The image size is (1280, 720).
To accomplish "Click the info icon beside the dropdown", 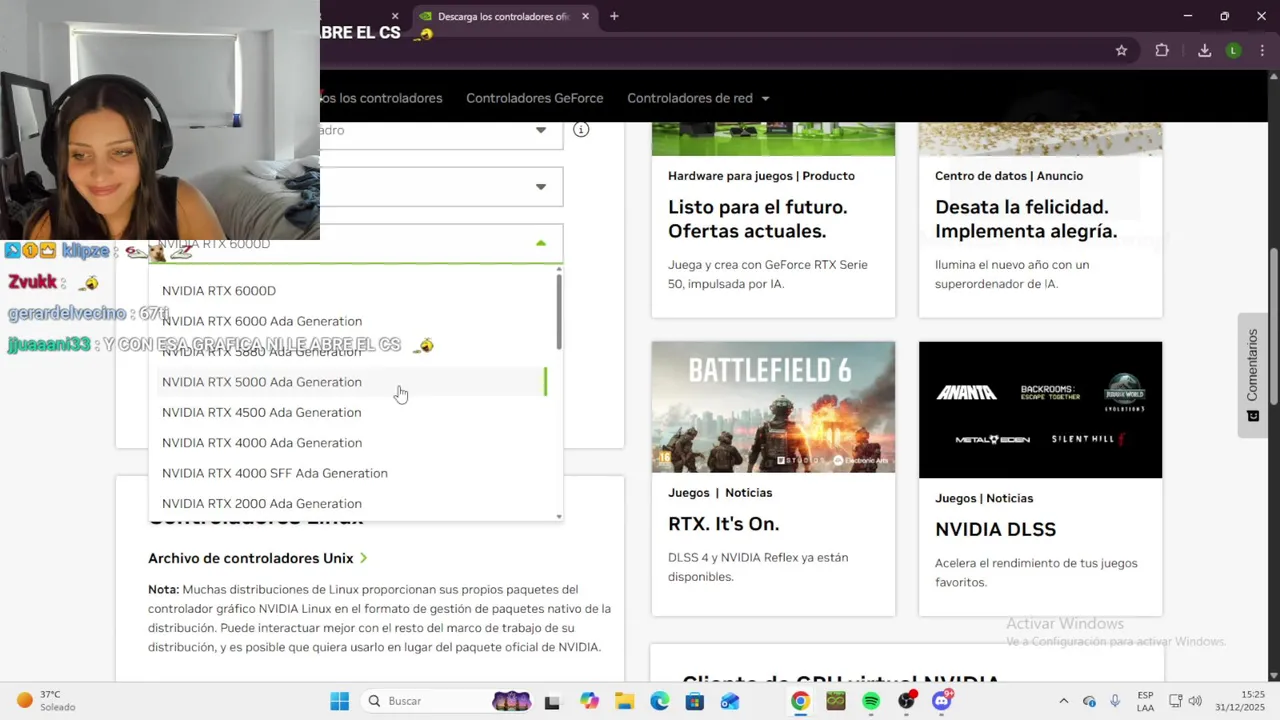I will (x=581, y=130).
